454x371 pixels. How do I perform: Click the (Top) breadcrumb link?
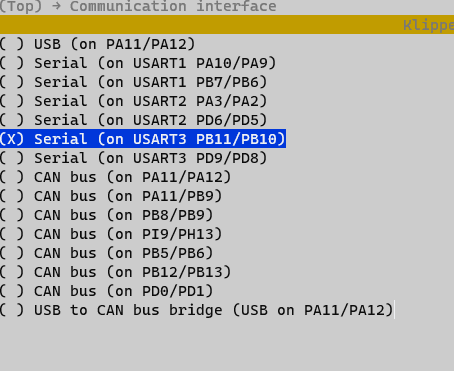21,6
